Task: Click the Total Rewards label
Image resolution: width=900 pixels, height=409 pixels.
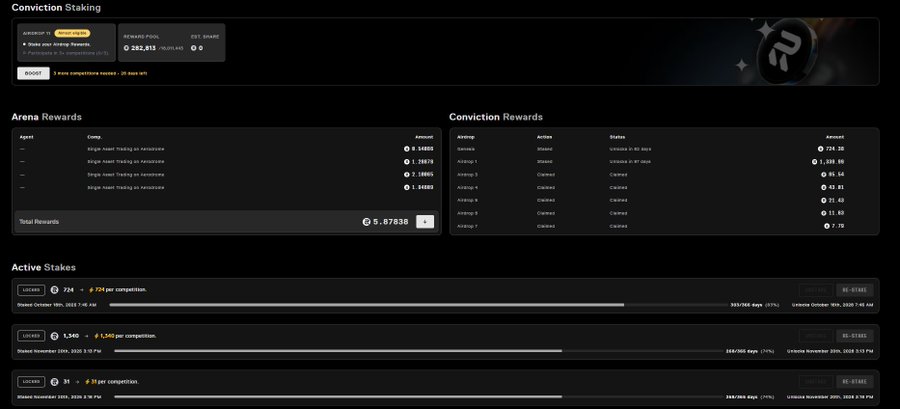Action: 39,221
